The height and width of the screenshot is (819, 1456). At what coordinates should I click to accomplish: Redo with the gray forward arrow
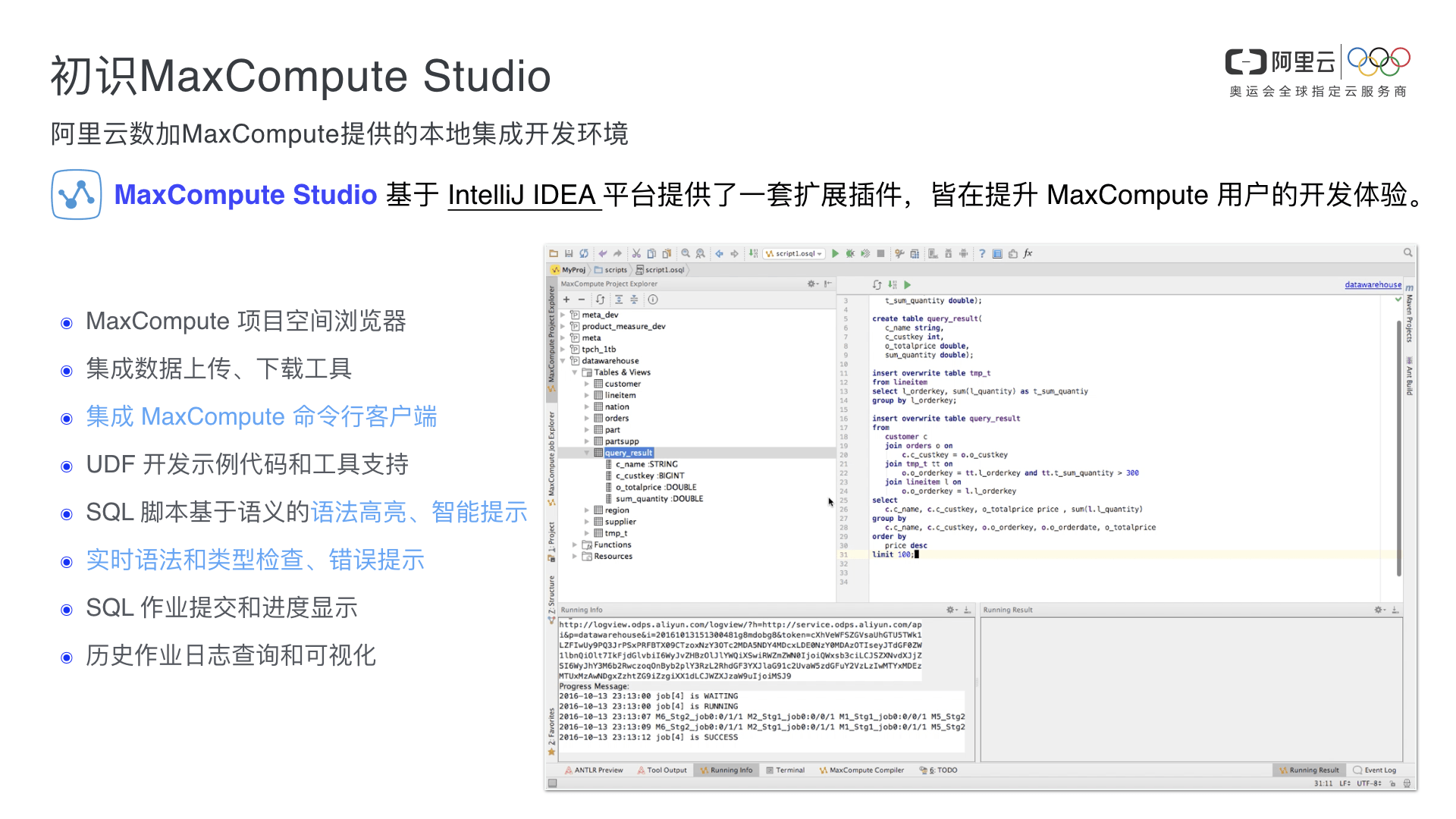point(617,254)
